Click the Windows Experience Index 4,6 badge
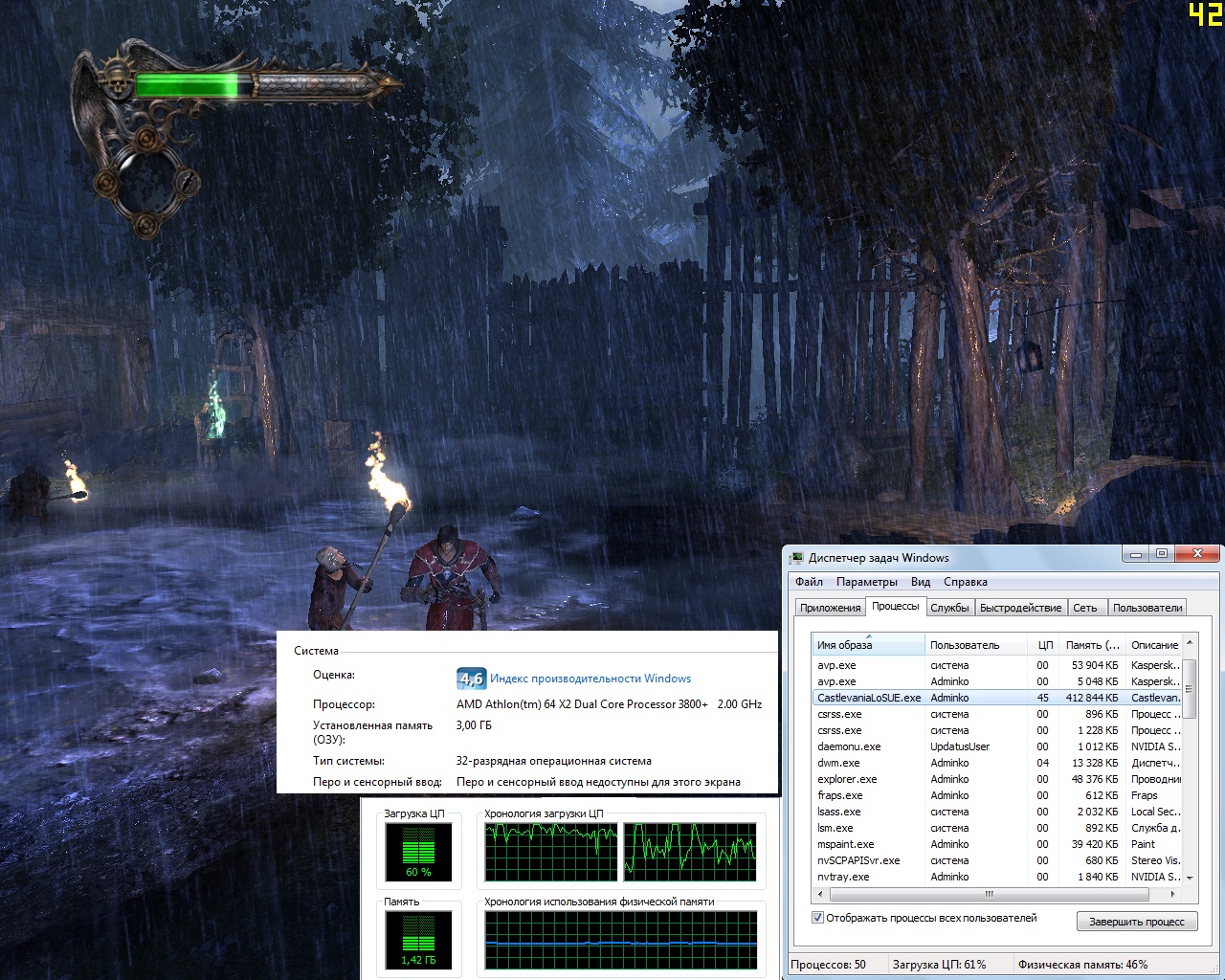Image resolution: width=1225 pixels, height=980 pixels. [471, 679]
